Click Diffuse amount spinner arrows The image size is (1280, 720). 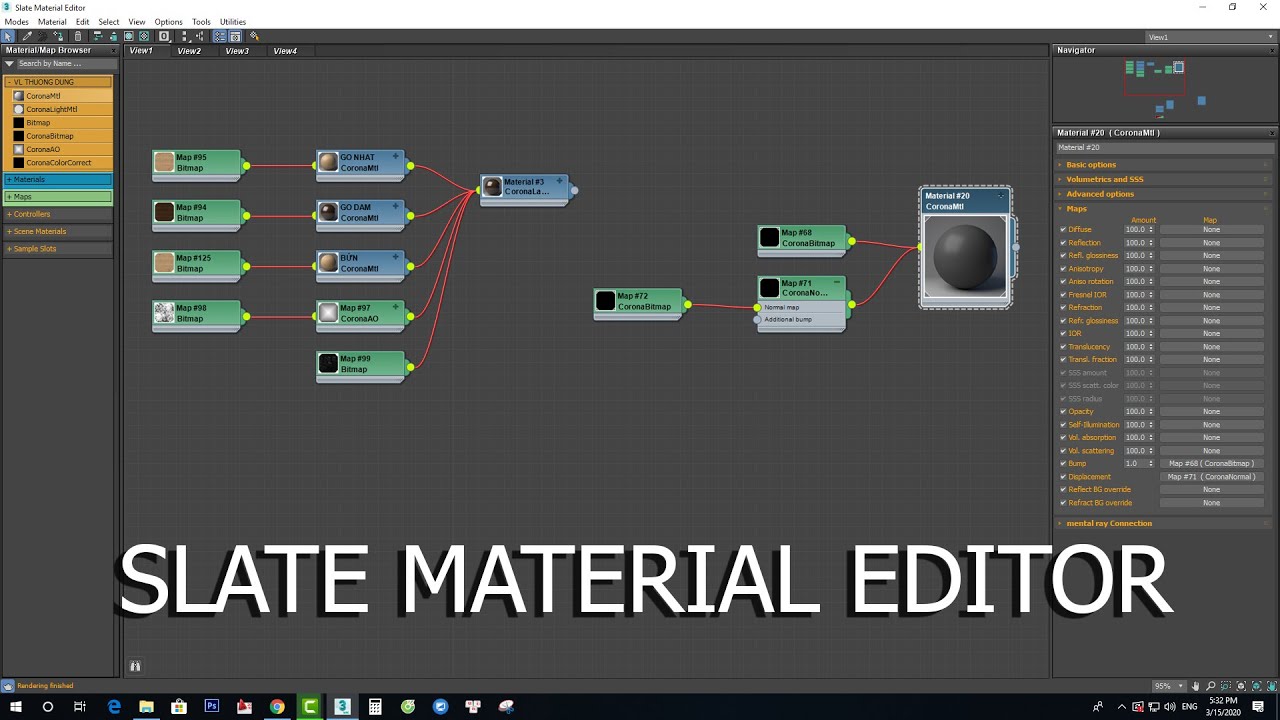click(x=1151, y=230)
